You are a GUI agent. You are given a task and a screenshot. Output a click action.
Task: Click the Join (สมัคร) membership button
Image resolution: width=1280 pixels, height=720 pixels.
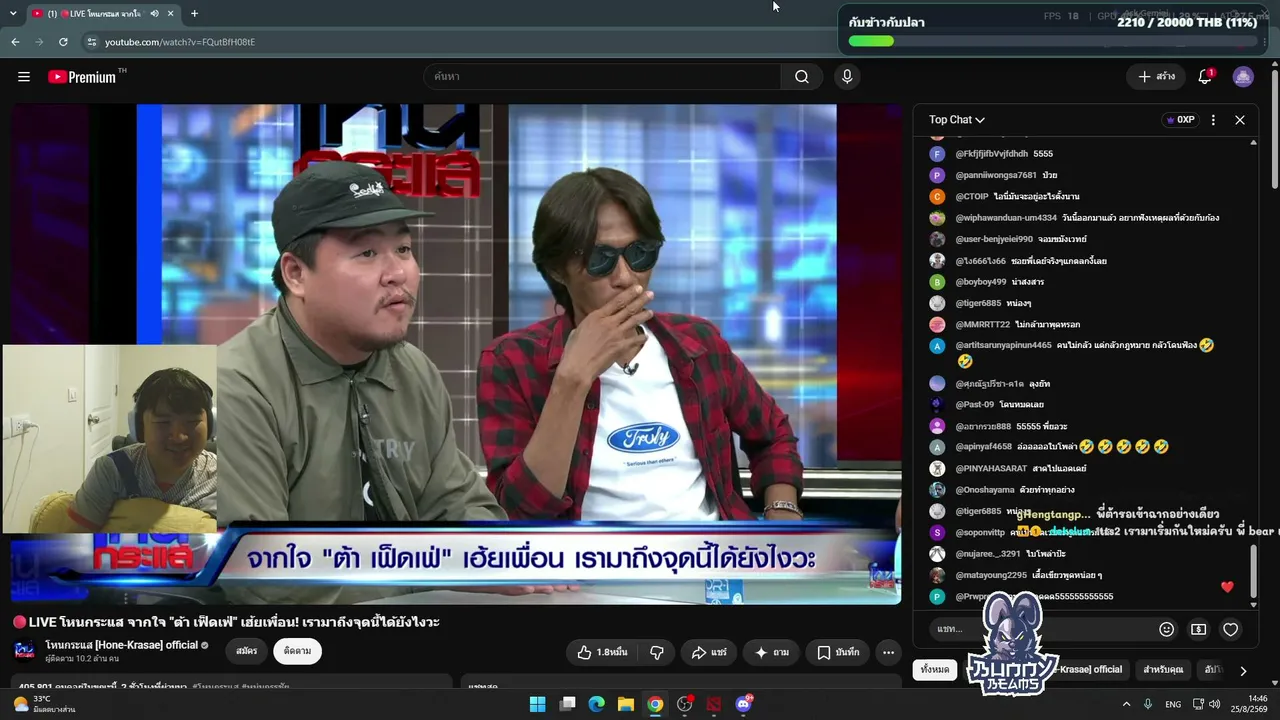click(246, 651)
